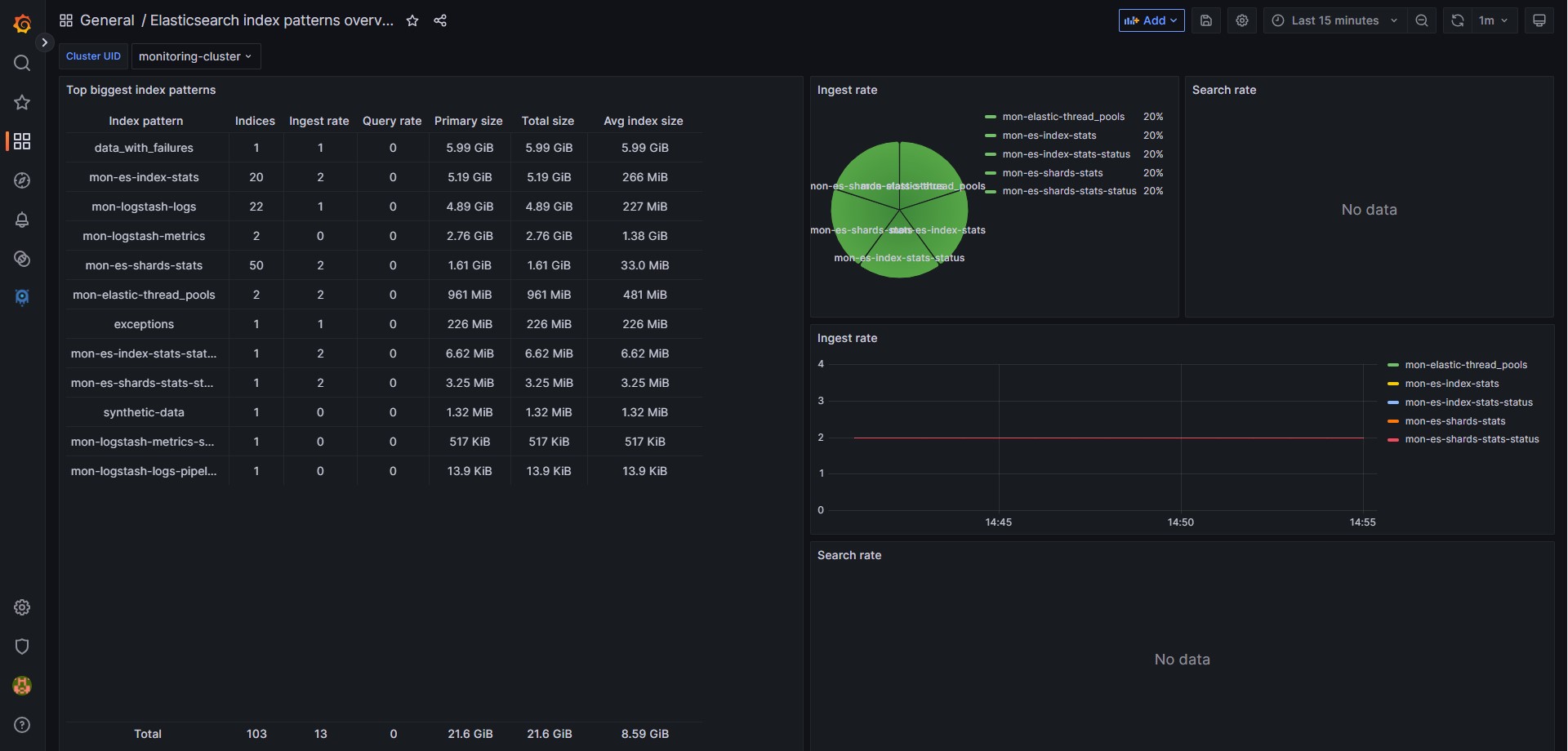The width and height of the screenshot is (1568, 751).
Task: Select the Dashboards icon in the sidebar
Action: (22, 141)
